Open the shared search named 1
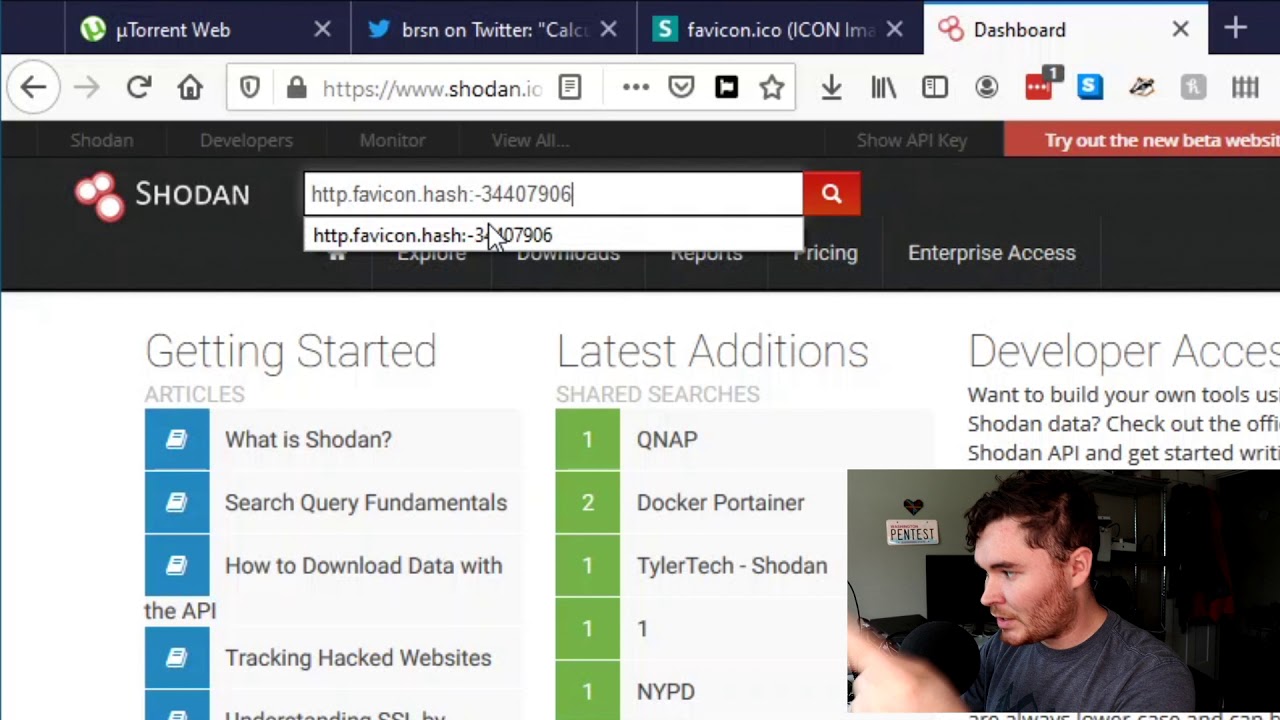1280x720 pixels. [642, 628]
